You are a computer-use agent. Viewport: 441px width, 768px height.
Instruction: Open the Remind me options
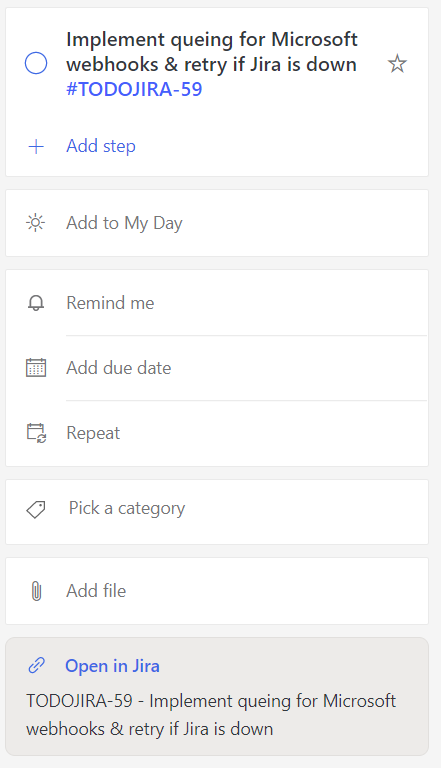pos(217,303)
